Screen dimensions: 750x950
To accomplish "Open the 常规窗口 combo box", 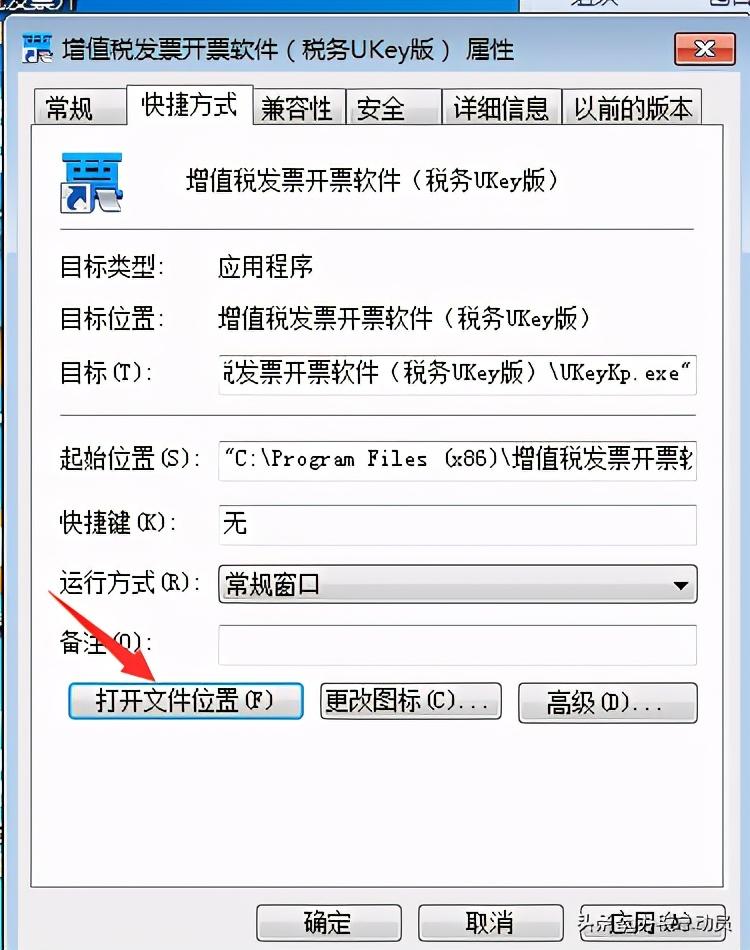I will tap(457, 585).
